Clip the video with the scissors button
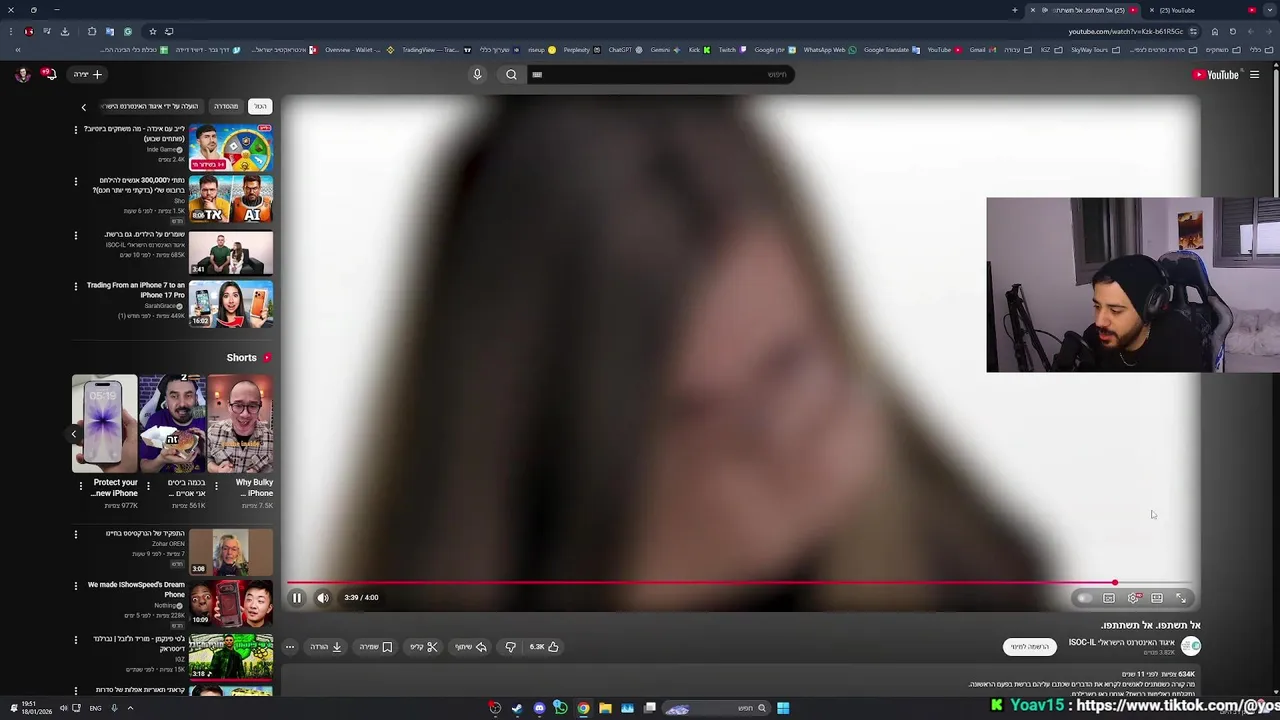The width and height of the screenshot is (1280, 720). tap(424, 647)
